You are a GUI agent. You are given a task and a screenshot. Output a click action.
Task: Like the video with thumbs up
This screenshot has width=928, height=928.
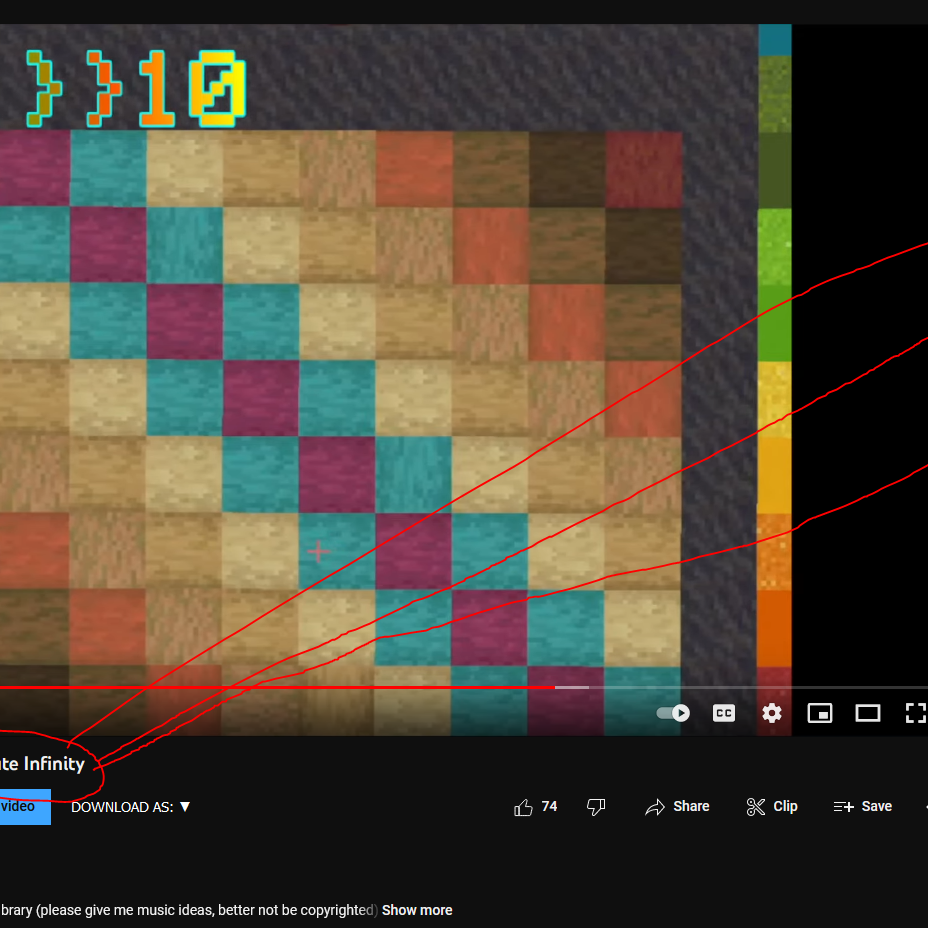[523, 807]
